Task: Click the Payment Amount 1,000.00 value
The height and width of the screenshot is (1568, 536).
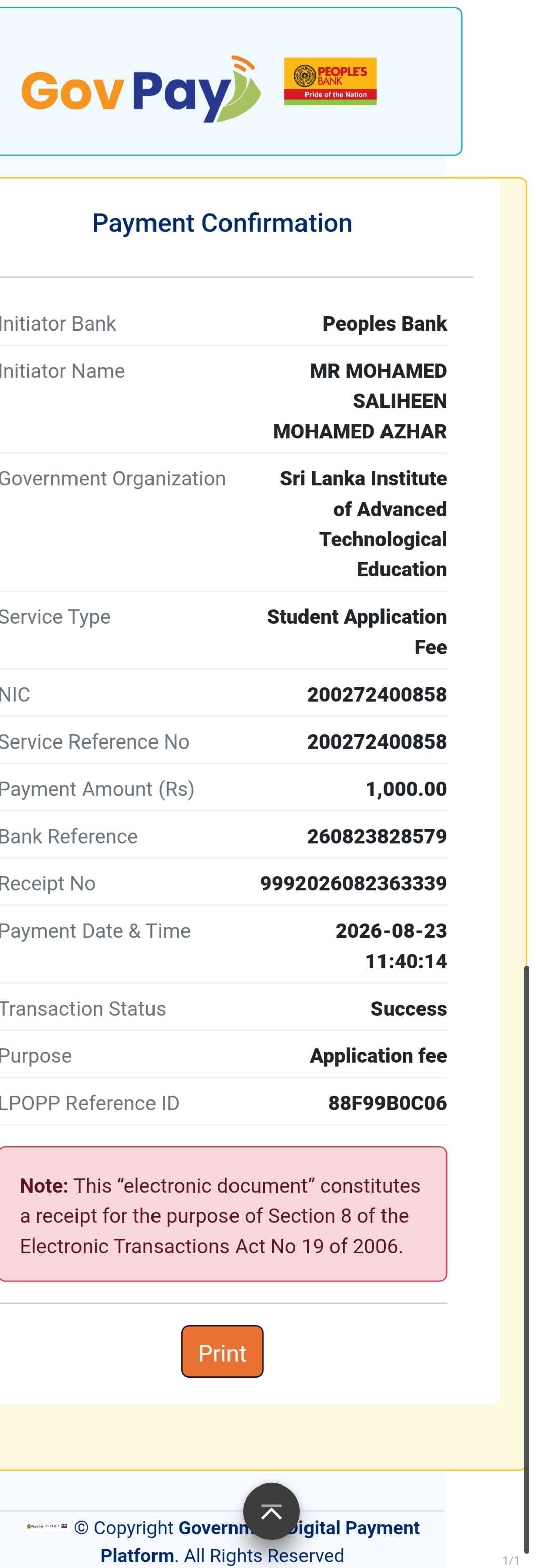Action: click(x=406, y=789)
